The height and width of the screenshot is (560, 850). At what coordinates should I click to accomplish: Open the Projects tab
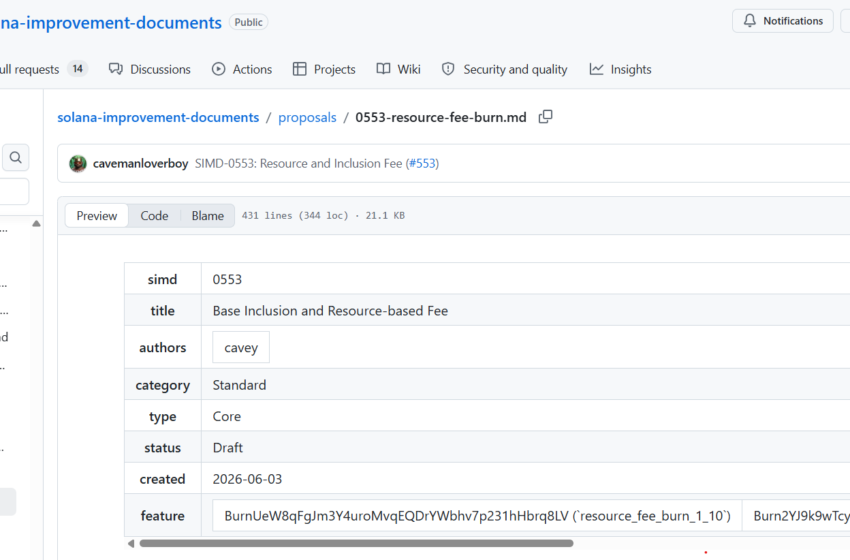[324, 69]
